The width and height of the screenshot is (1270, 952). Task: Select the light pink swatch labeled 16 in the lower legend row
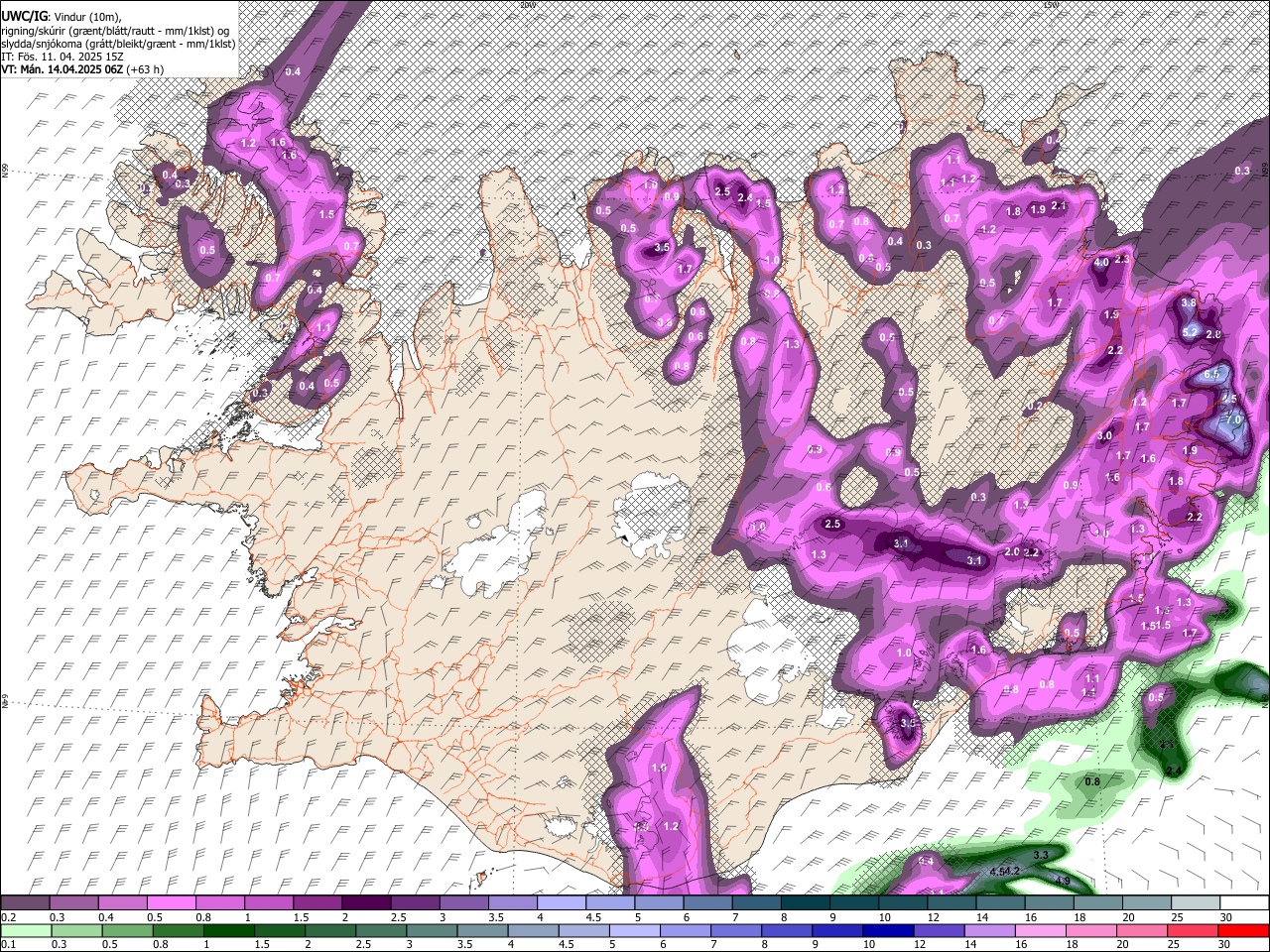1040,930
